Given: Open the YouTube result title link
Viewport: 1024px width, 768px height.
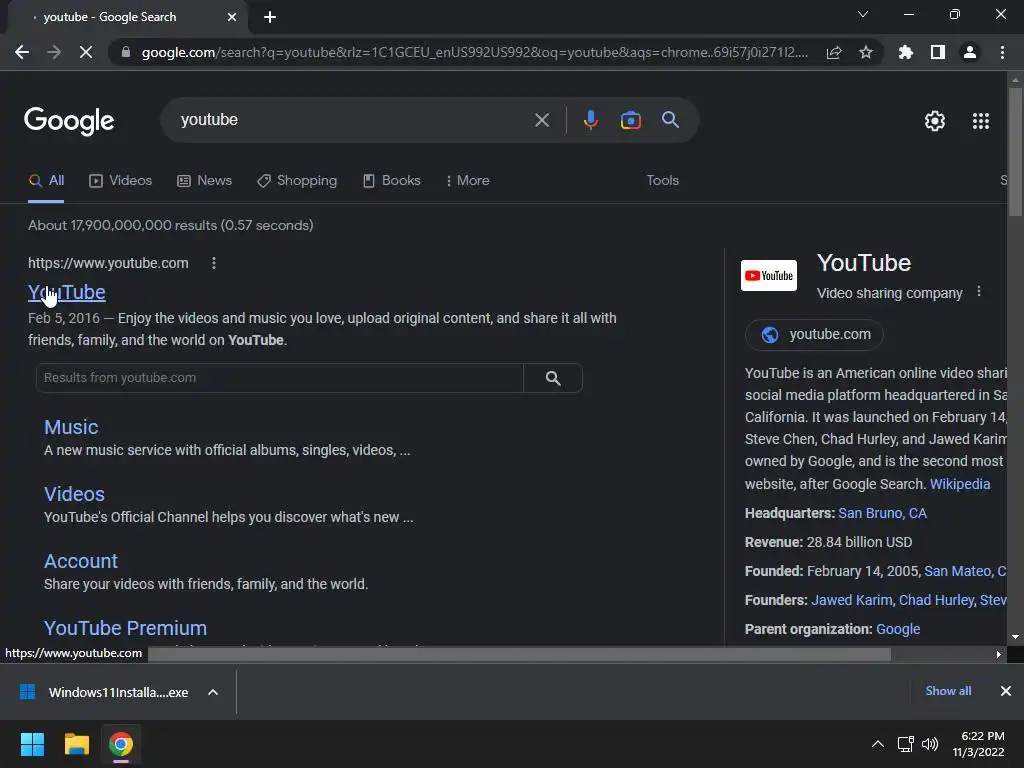Looking at the screenshot, I should pos(67,293).
